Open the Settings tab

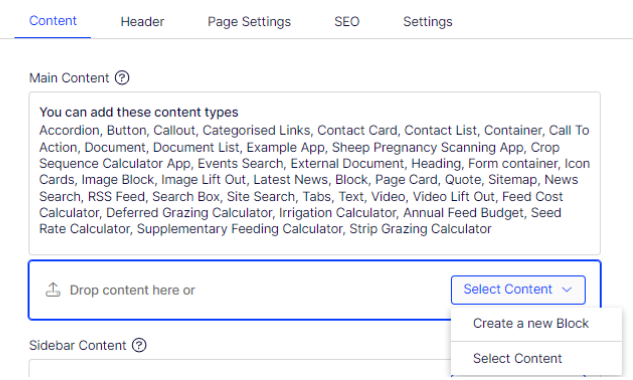coord(428,21)
